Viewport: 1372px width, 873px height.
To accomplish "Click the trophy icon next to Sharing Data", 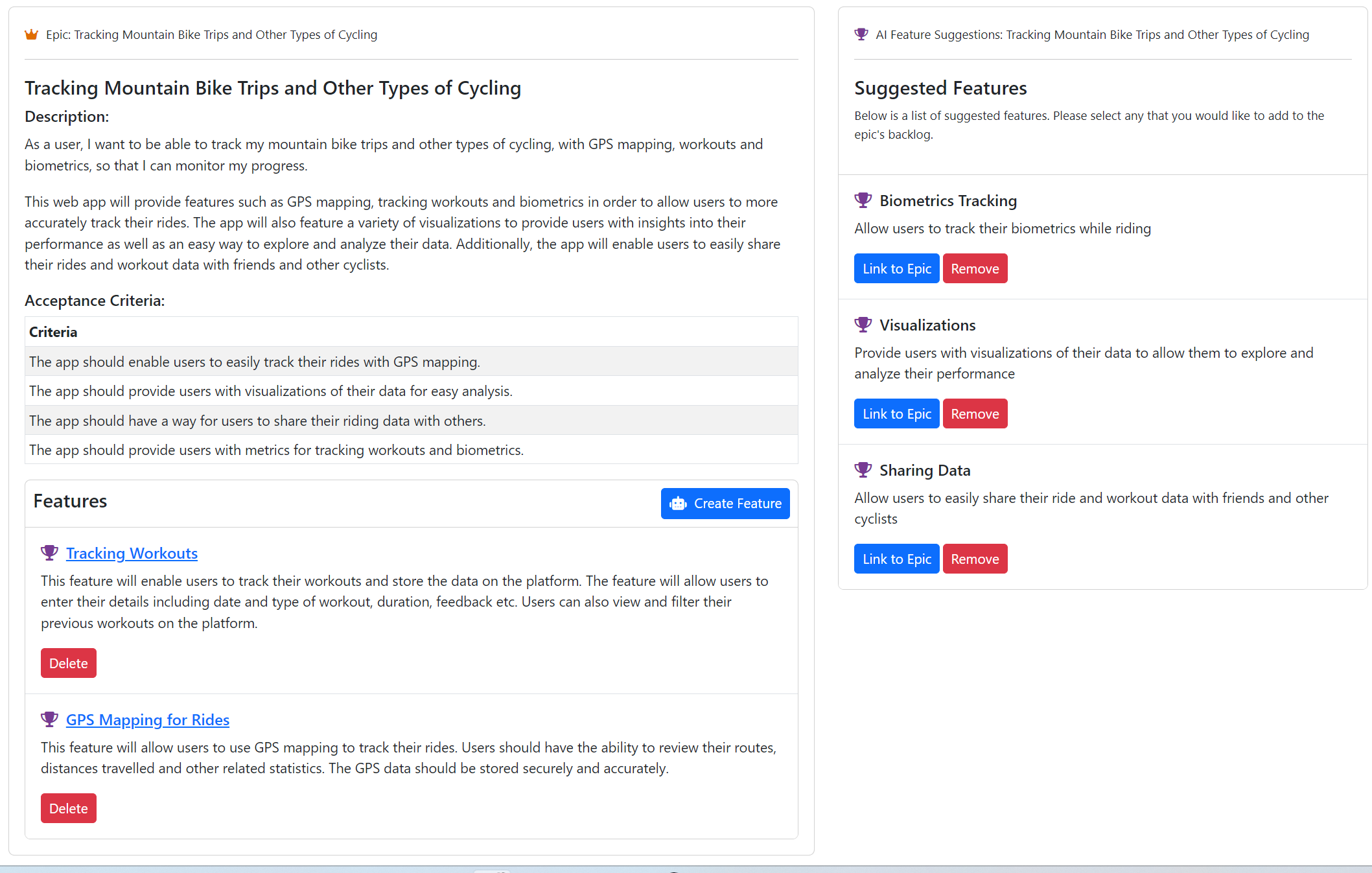I will (863, 470).
